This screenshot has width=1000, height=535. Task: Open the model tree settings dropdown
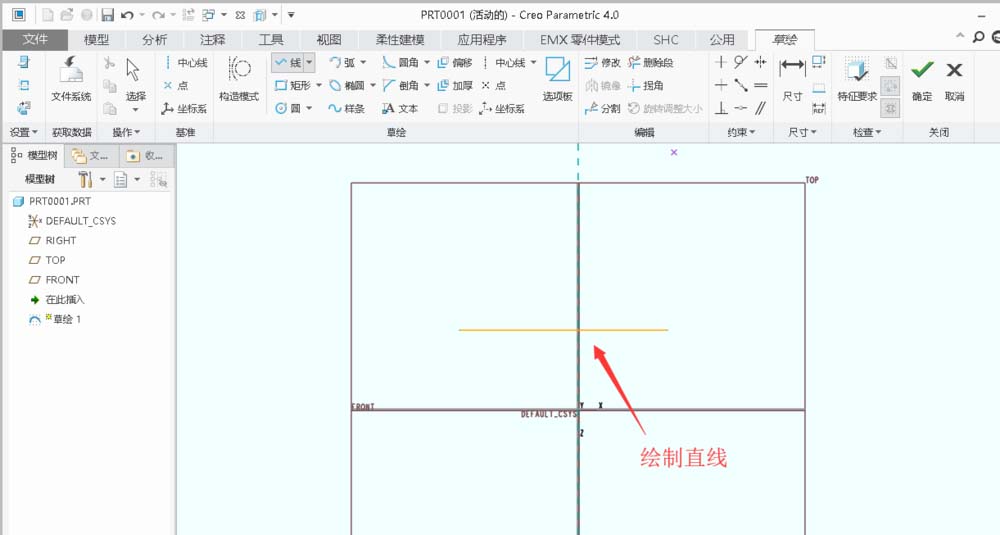pyautogui.click(x=103, y=179)
